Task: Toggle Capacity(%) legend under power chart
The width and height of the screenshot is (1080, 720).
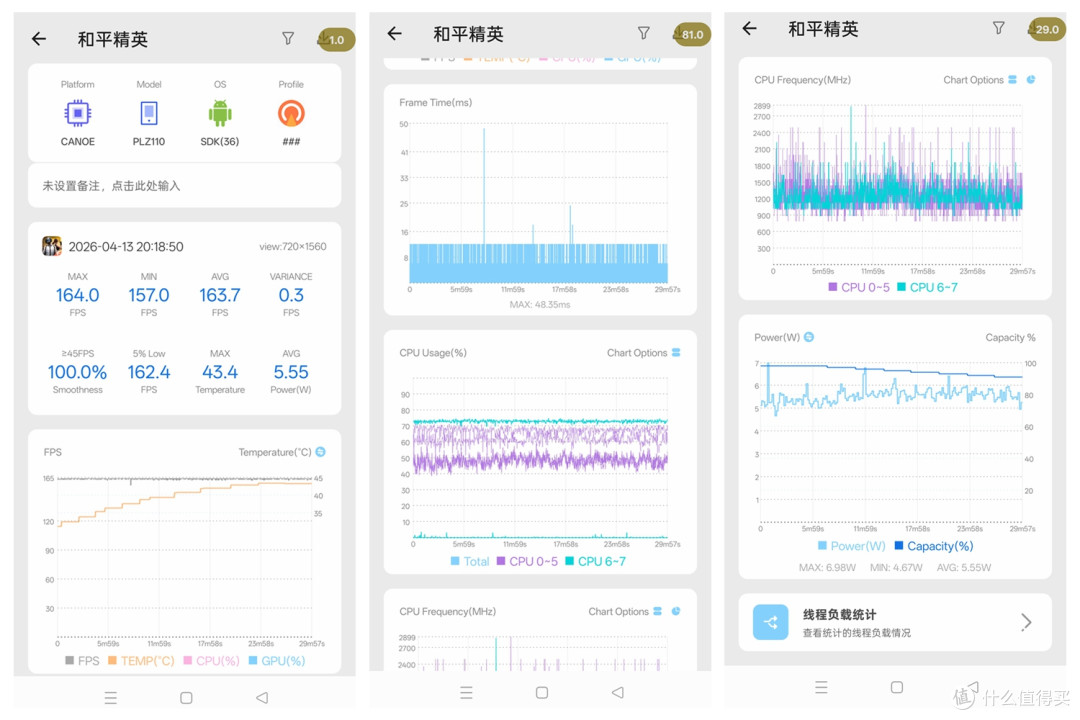Action: (x=933, y=546)
